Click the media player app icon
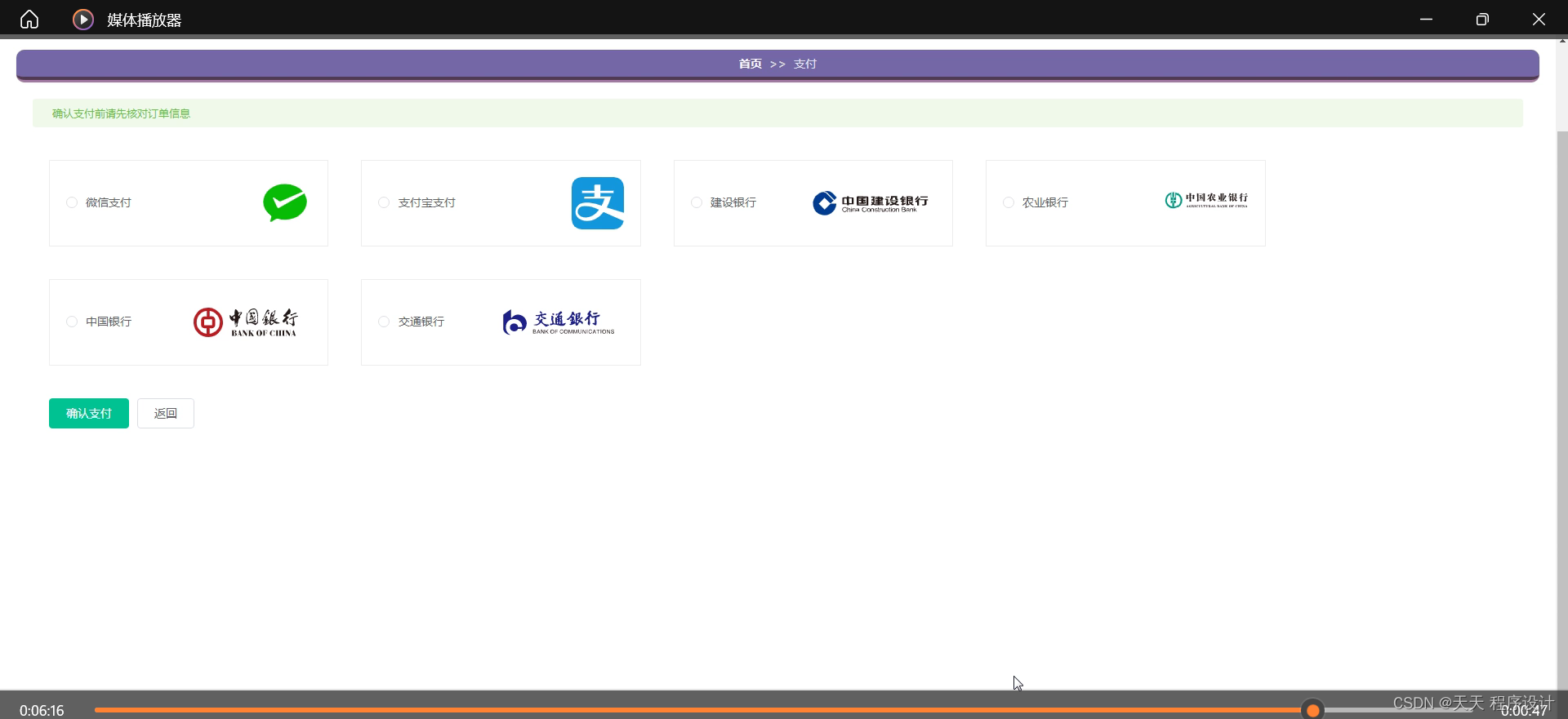1568x719 pixels. [x=83, y=19]
